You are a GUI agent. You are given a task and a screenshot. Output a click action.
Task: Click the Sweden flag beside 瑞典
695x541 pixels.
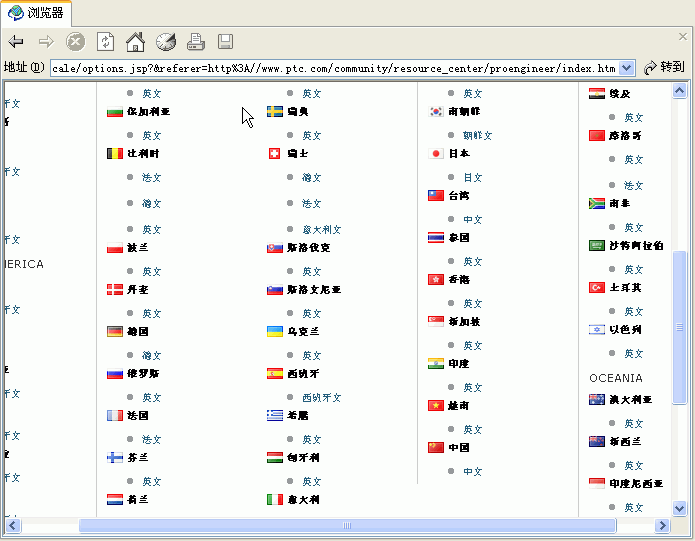pos(275,112)
